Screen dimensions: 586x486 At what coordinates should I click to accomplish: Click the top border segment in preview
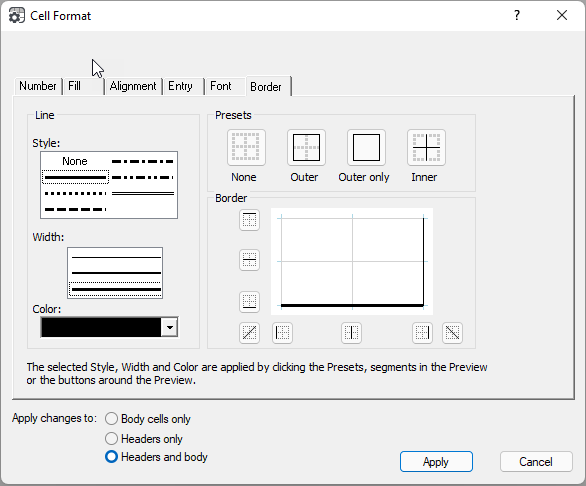[352, 218]
